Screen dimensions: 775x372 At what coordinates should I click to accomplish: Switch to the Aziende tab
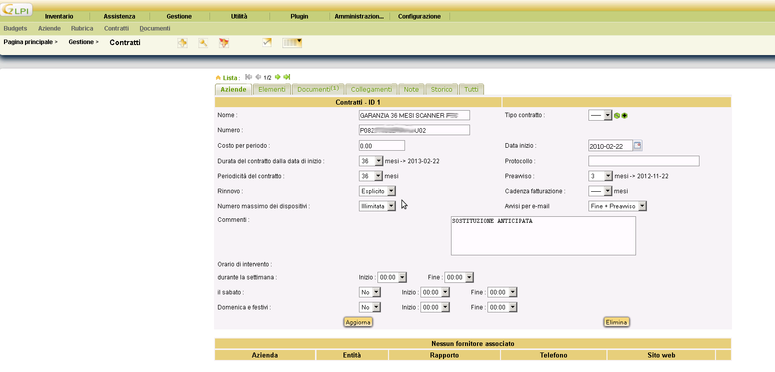[233, 89]
